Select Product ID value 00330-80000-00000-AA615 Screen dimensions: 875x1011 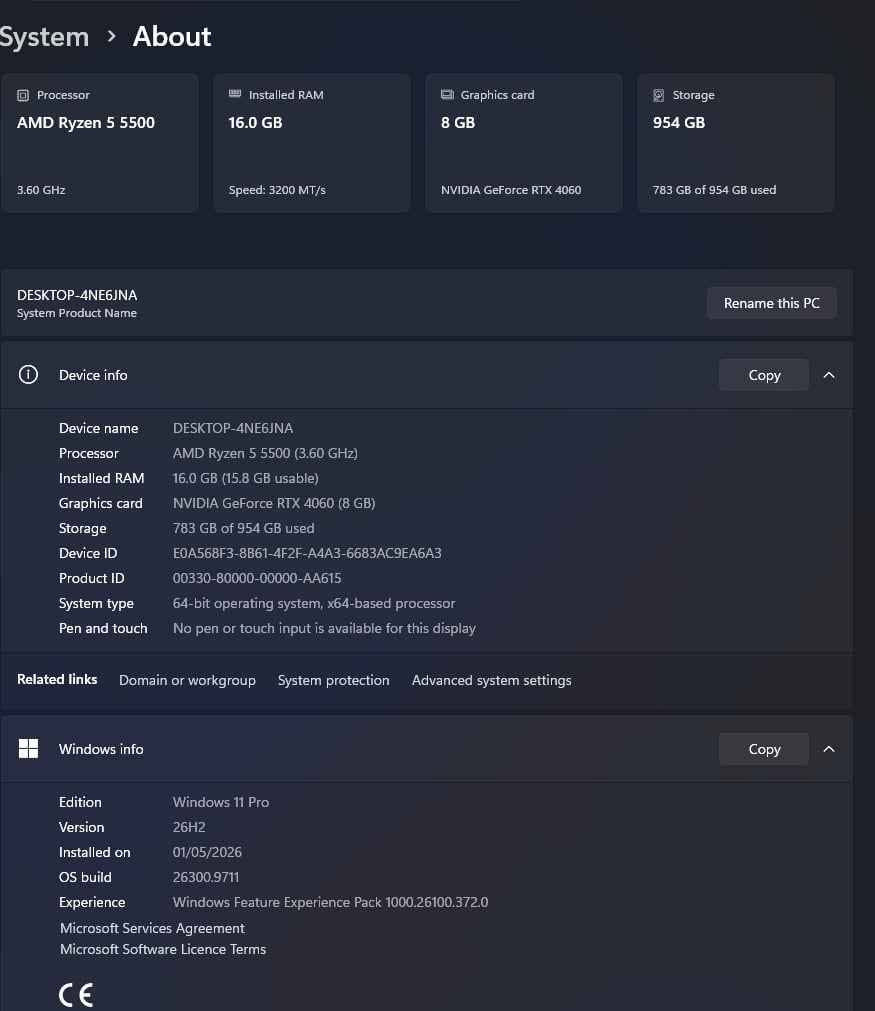[x=257, y=578]
